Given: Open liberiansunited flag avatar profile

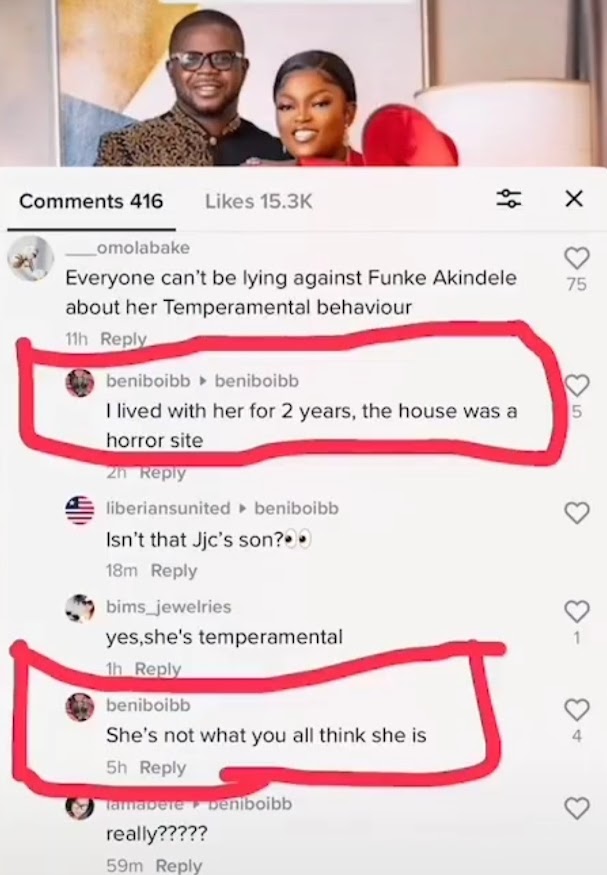Looking at the screenshot, I should point(80,509).
